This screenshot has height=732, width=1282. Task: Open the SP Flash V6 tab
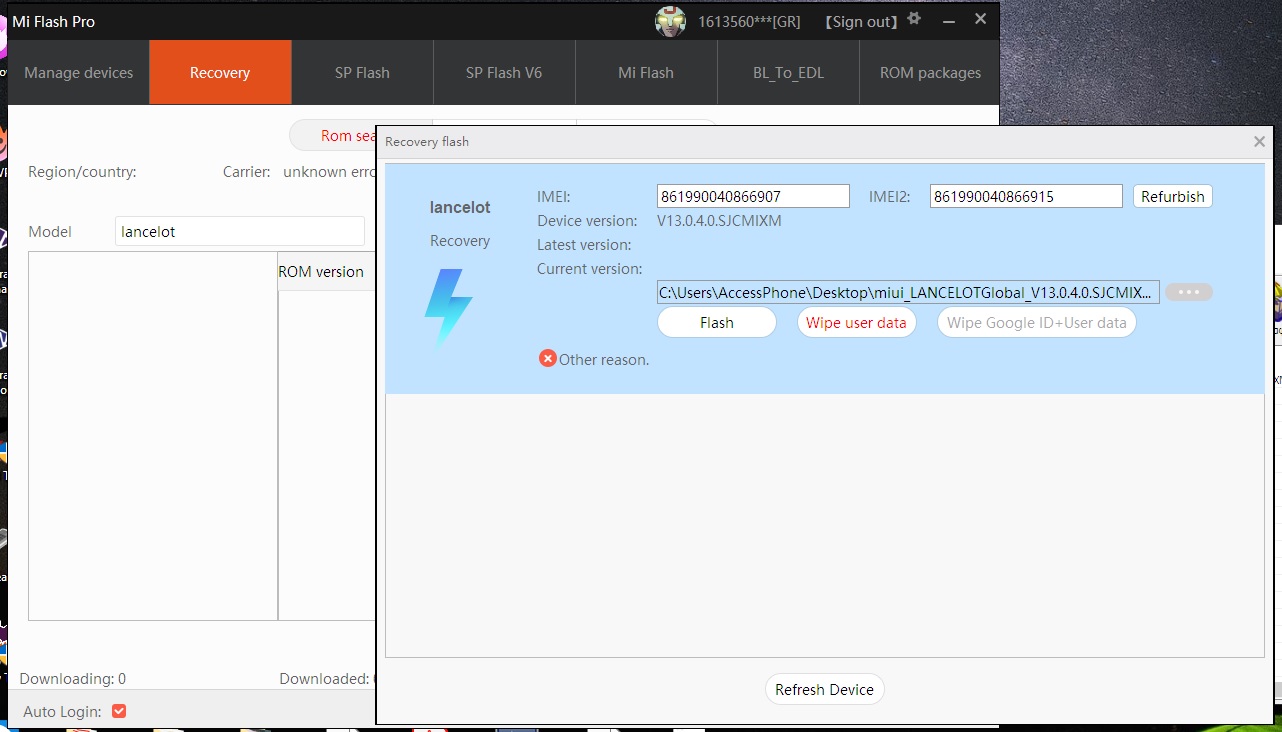504,73
